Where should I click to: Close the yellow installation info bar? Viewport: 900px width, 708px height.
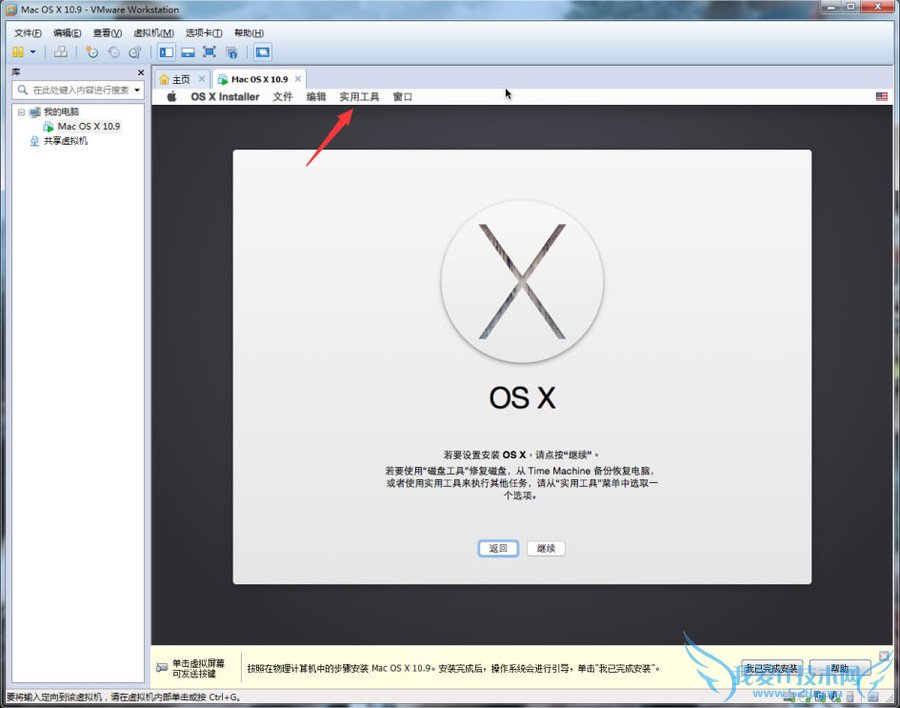(884, 655)
